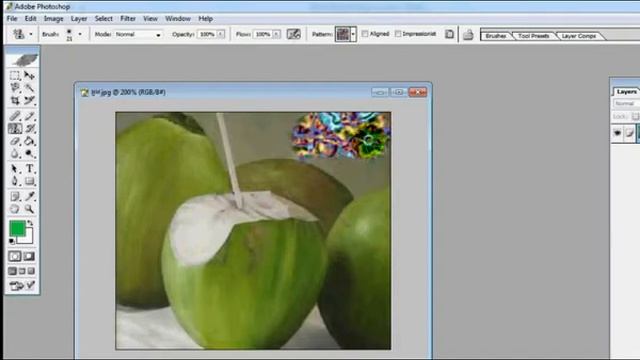Open the Layer Comps tab
This screenshot has height=360, width=640.
578,36
